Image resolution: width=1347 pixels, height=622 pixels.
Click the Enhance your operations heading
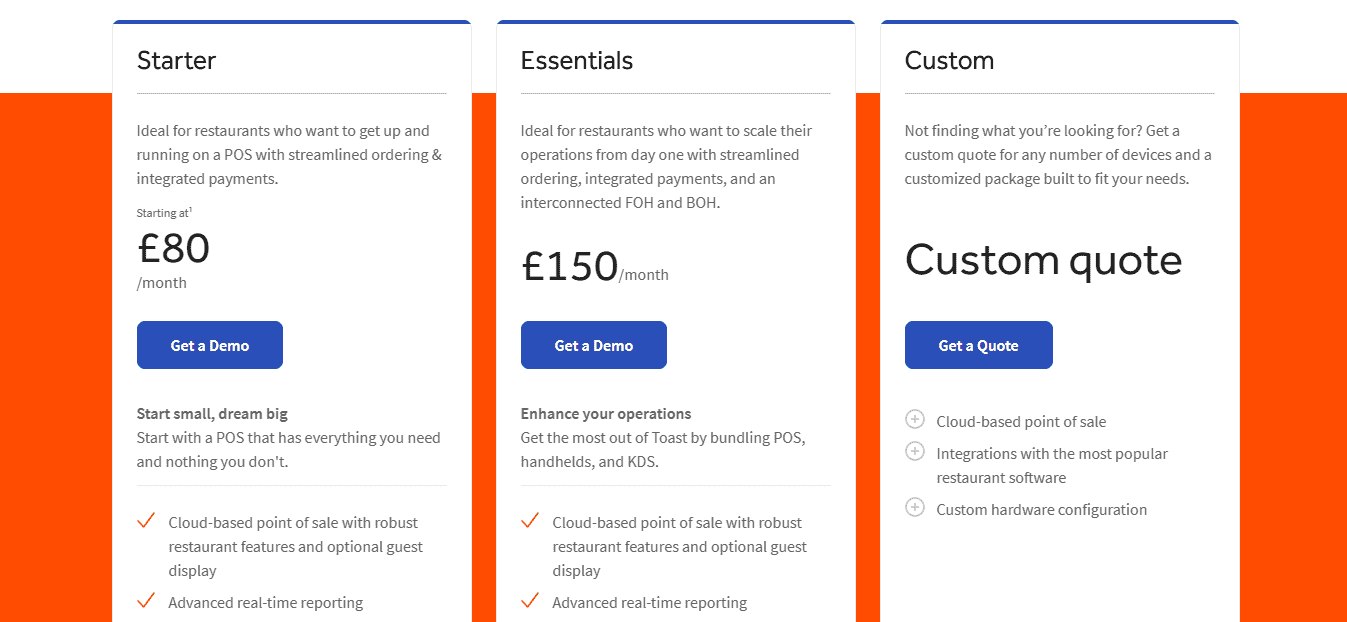coord(606,413)
